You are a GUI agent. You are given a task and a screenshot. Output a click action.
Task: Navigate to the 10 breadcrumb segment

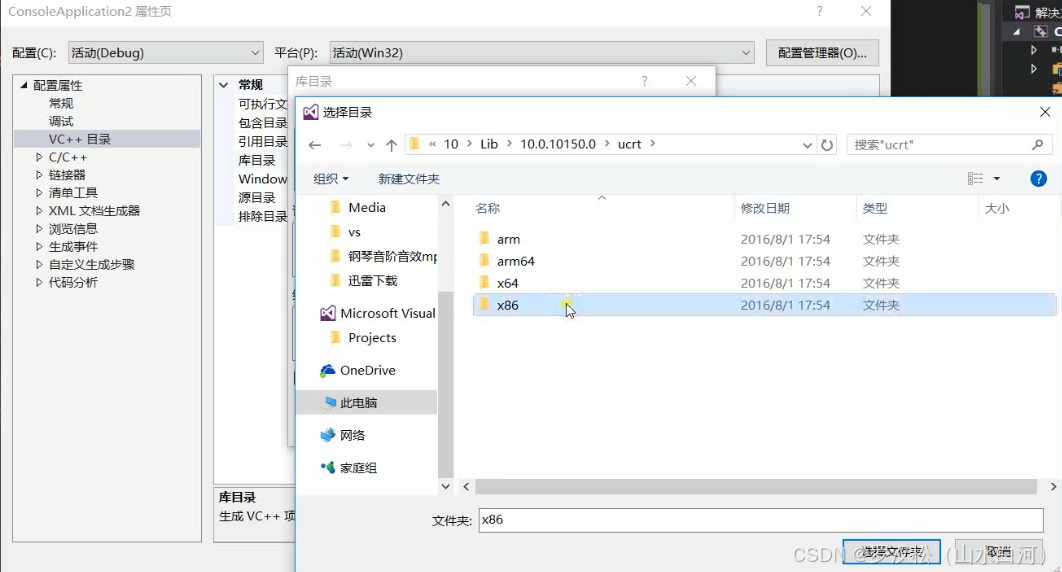click(x=451, y=144)
